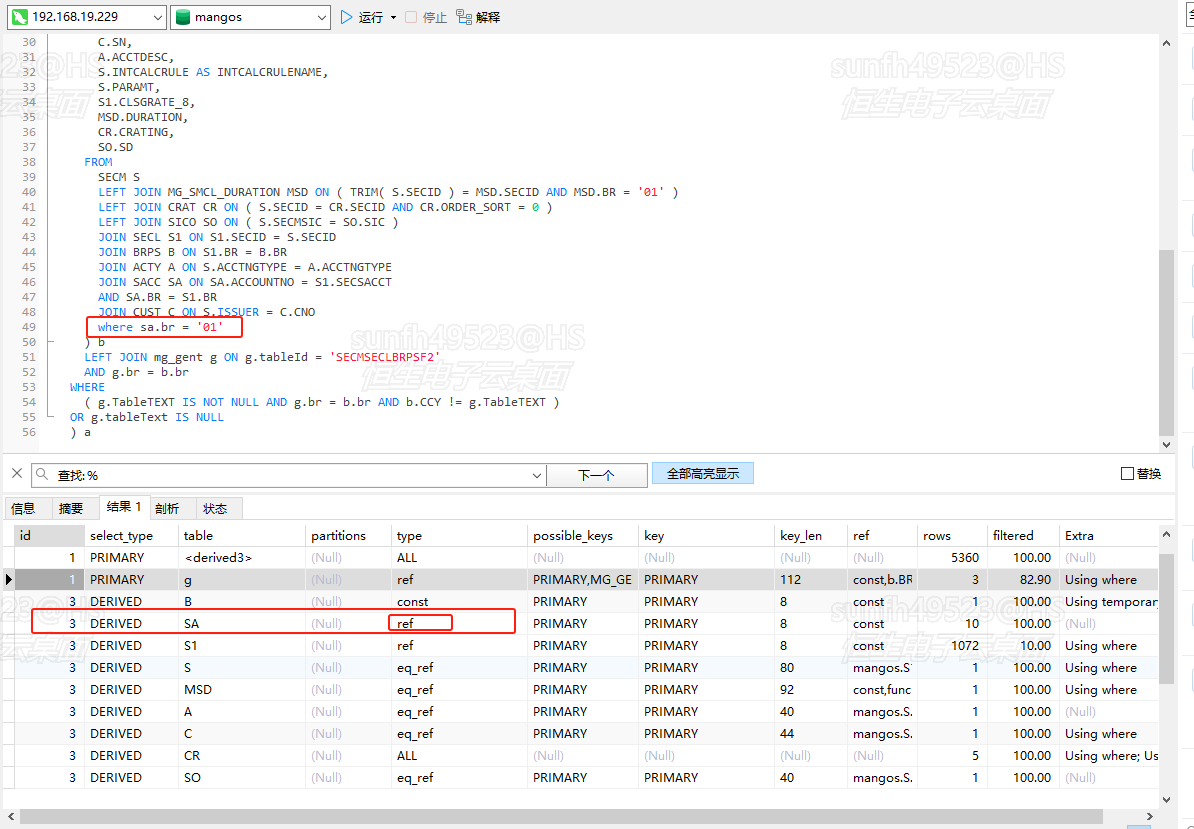Click the magnifier icon in the find box
Viewport: 1194px width, 829px height.
click(x=43, y=475)
